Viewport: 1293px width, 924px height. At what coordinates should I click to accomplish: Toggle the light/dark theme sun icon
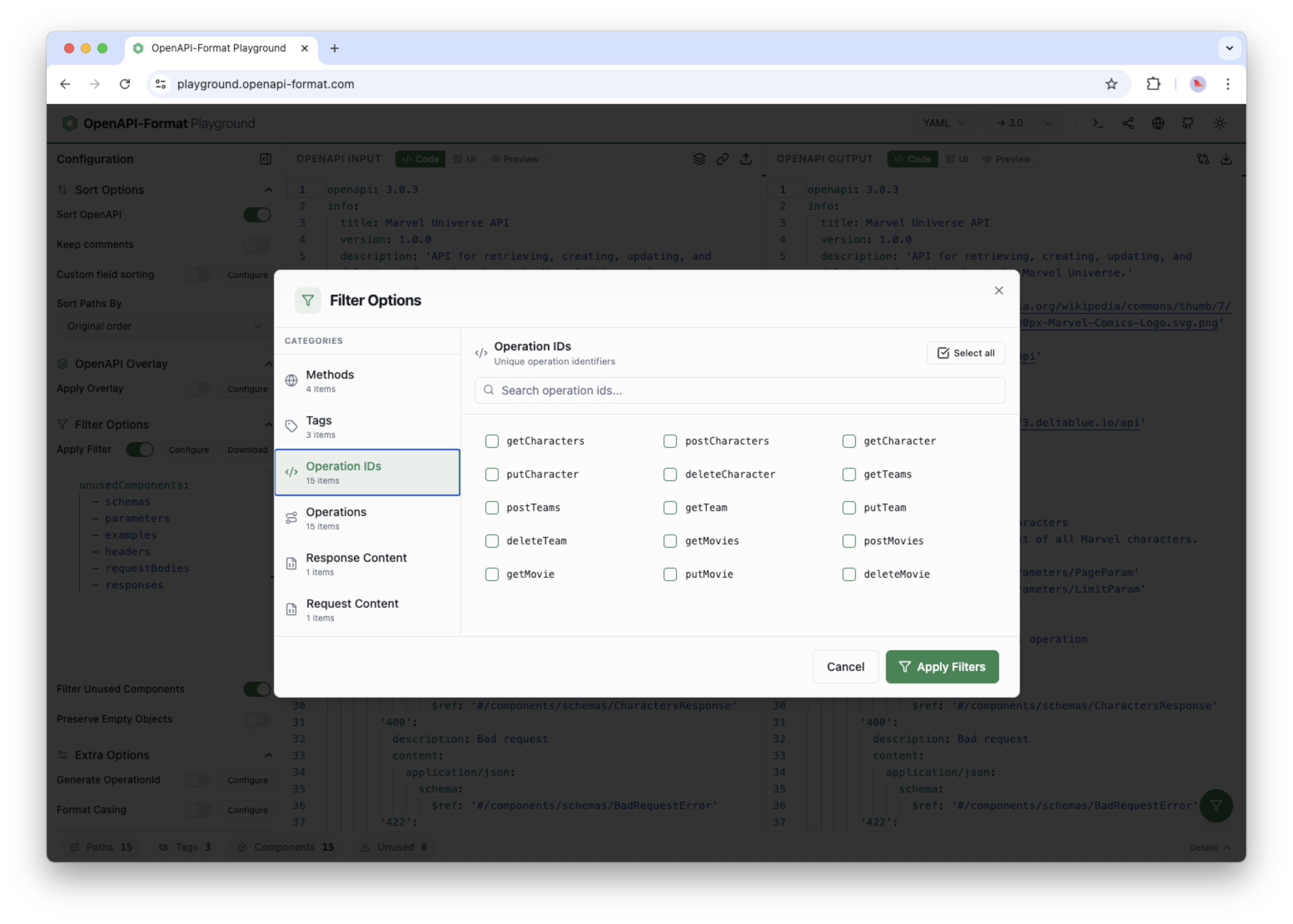(x=1220, y=123)
